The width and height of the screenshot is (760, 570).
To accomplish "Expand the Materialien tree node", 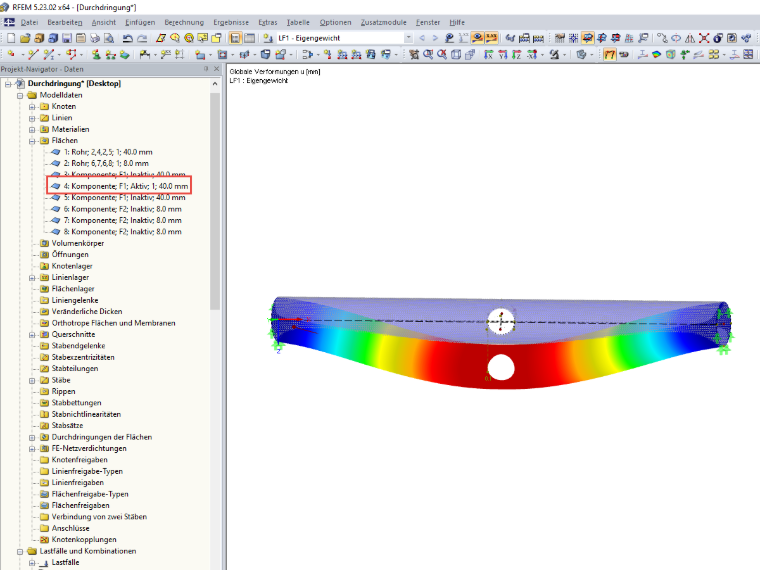I will click(x=32, y=130).
